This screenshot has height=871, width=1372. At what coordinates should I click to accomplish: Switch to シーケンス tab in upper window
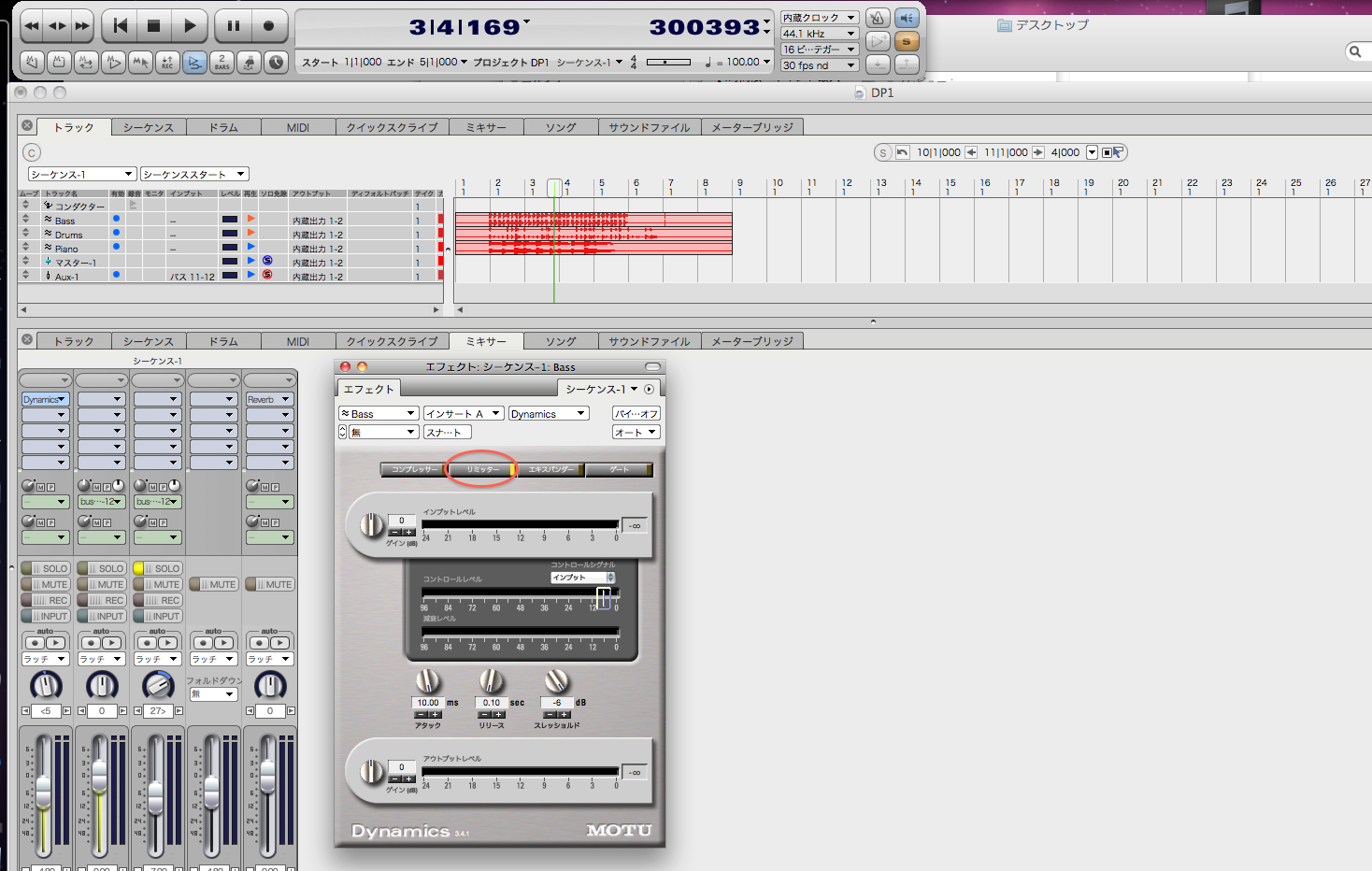pyautogui.click(x=149, y=127)
